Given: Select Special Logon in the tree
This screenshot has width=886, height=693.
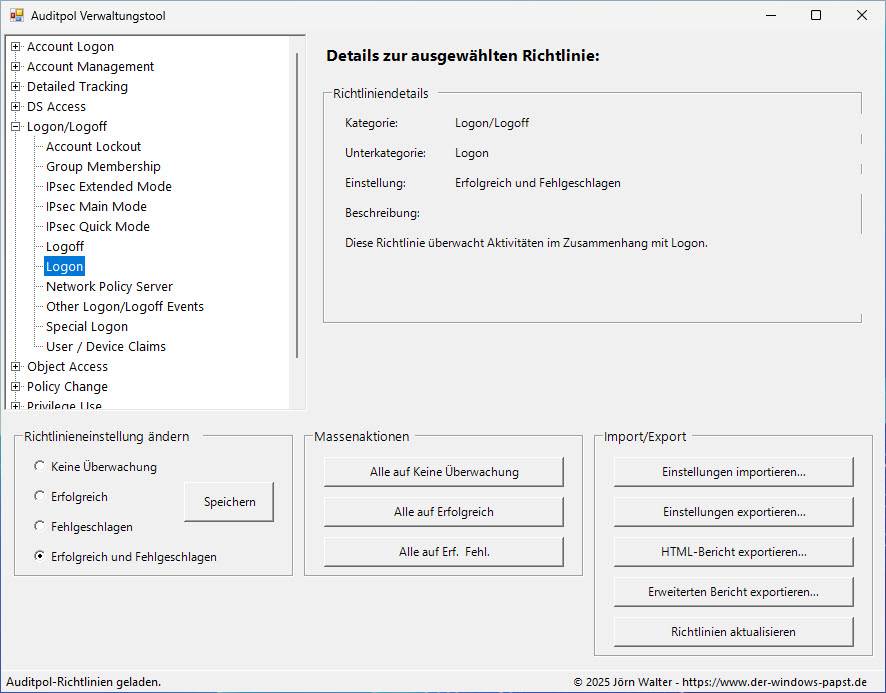Looking at the screenshot, I should pos(87,327).
